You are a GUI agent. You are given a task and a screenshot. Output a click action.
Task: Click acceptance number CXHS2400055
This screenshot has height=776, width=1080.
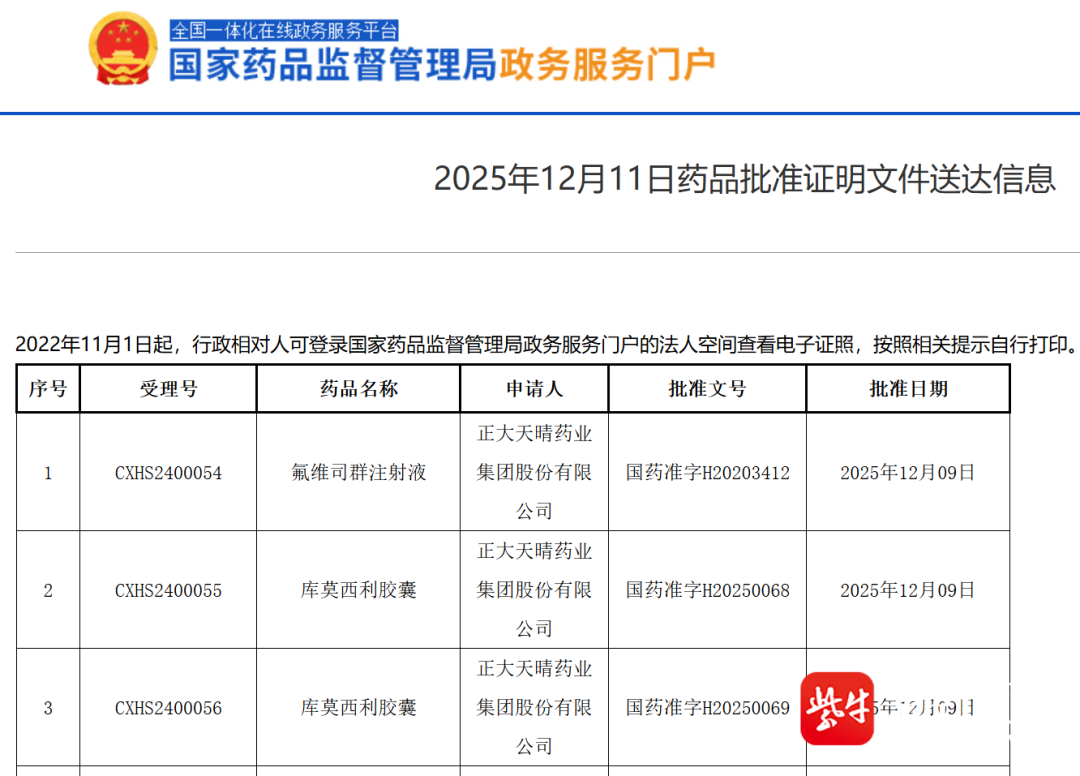click(x=168, y=591)
